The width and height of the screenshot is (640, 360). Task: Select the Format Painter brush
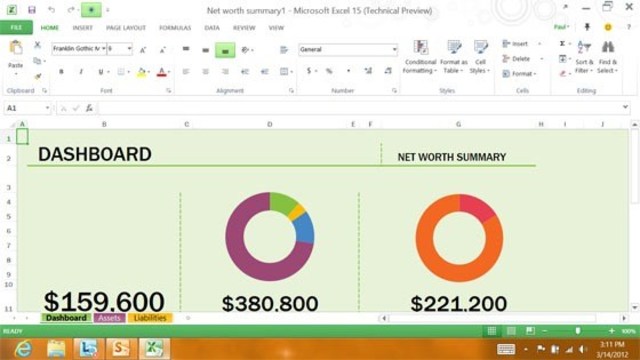(x=38, y=76)
